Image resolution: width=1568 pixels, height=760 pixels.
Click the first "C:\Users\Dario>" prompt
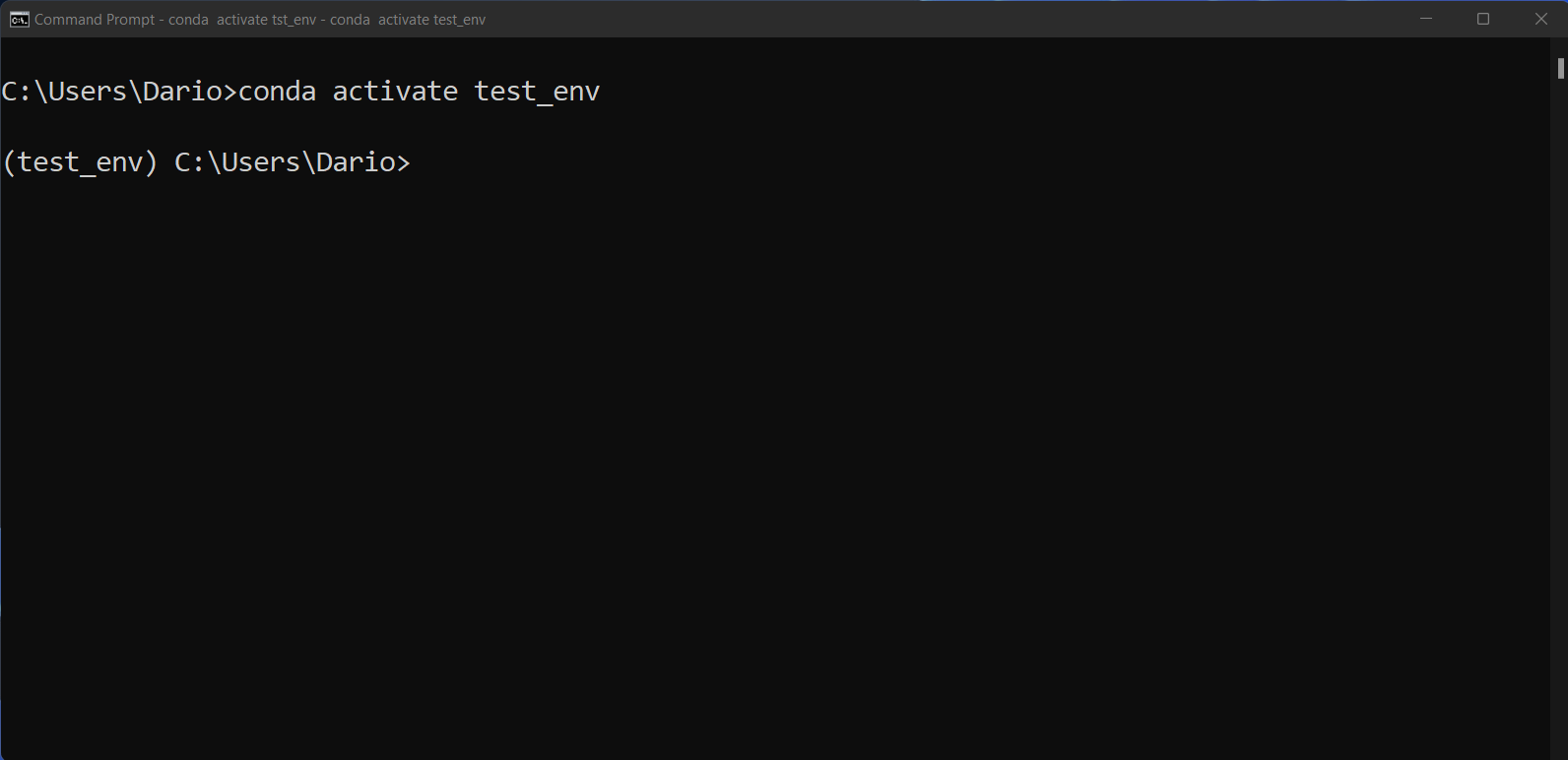tap(119, 92)
